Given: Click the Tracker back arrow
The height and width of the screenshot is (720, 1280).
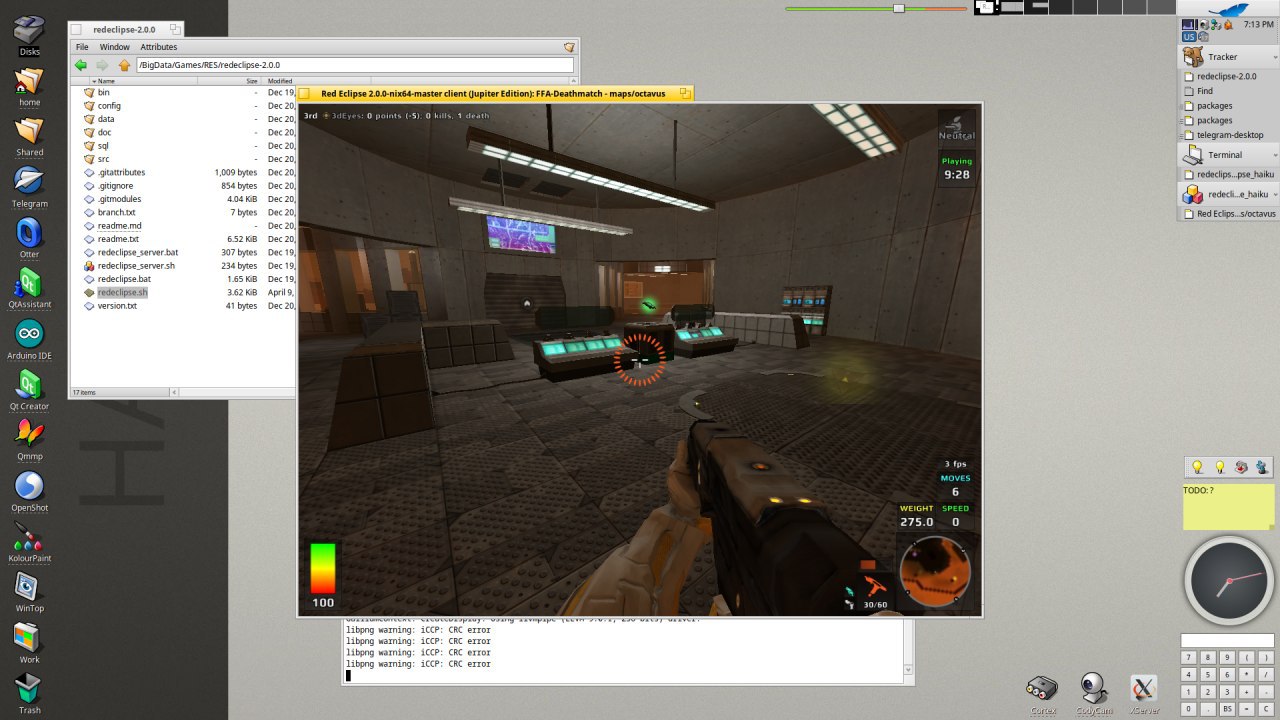Looking at the screenshot, I should click(81, 65).
